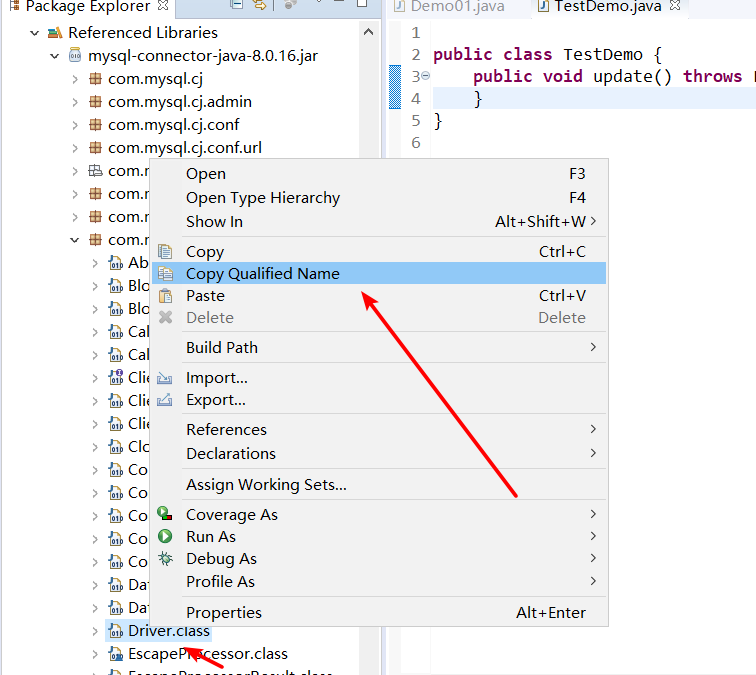Click Export icon in context menu
This screenshot has height=675, width=756.
tap(164, 400)
